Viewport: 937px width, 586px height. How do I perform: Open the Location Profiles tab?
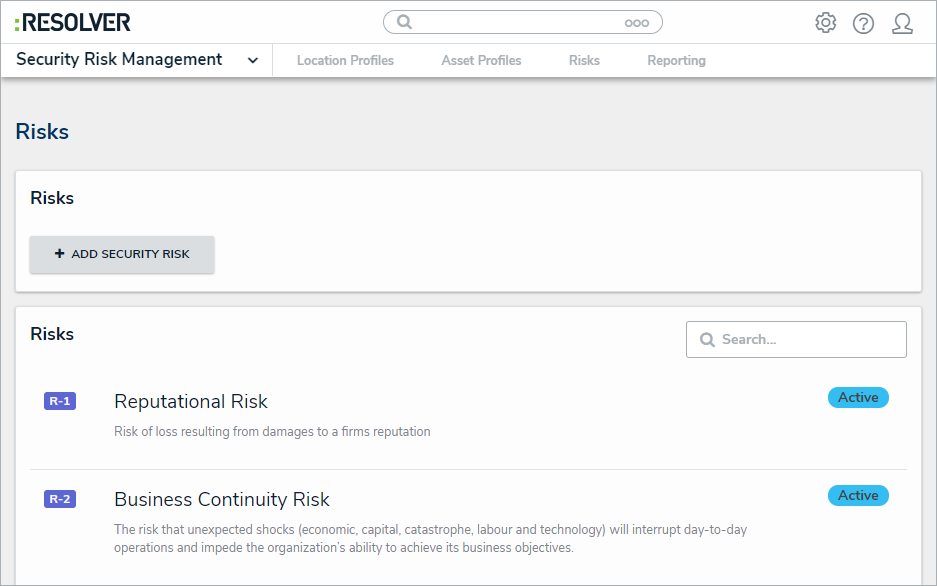coord(345,61)
